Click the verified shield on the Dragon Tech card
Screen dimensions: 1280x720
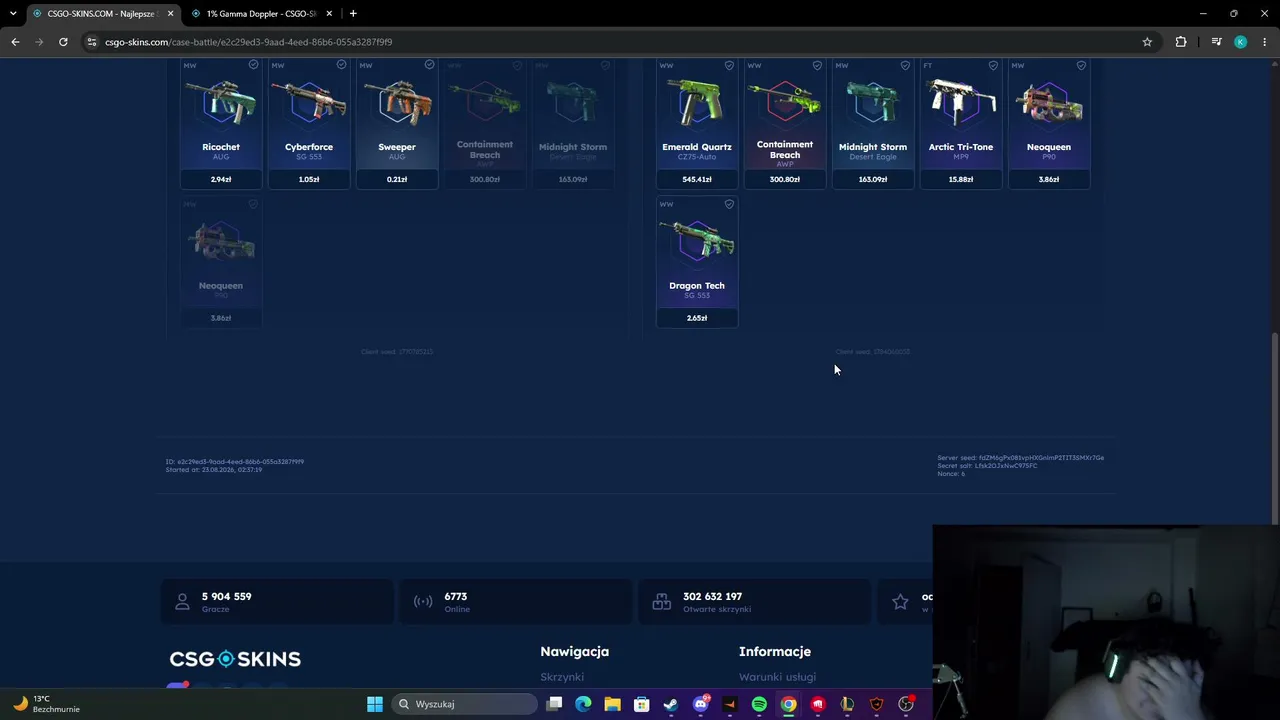pos(729,204)
